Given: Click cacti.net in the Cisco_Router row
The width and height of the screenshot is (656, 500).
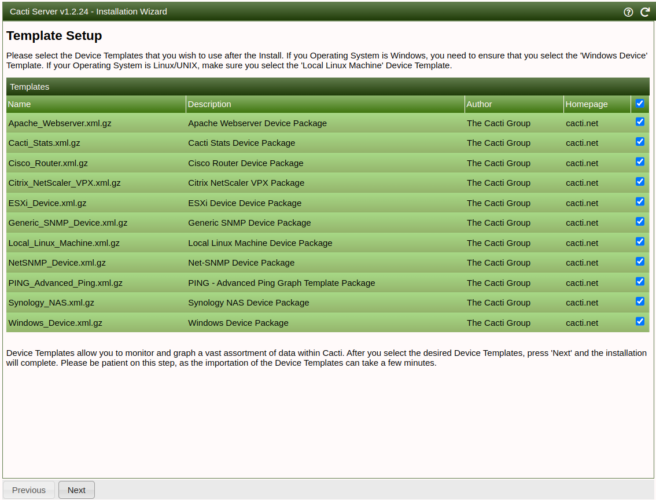Looking at the screenshot, I should tap(582, 163).
